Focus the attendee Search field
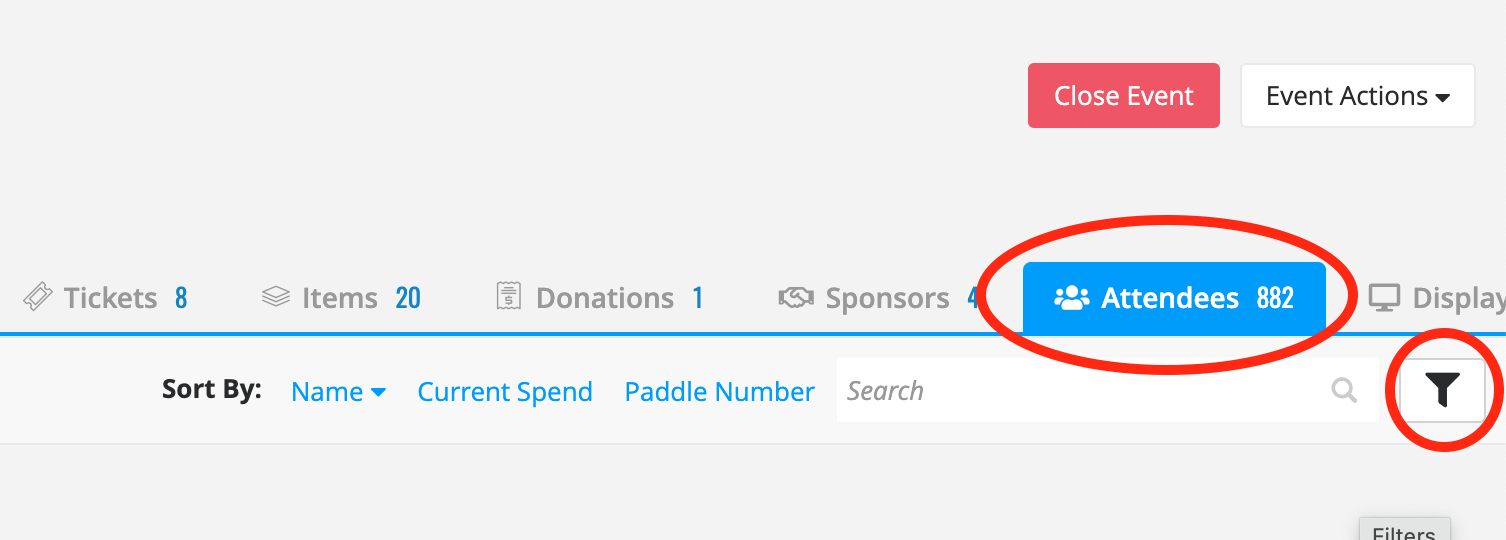Image resolution: width=1506 pixels, height=540 pixels. tap(1107, 390)
